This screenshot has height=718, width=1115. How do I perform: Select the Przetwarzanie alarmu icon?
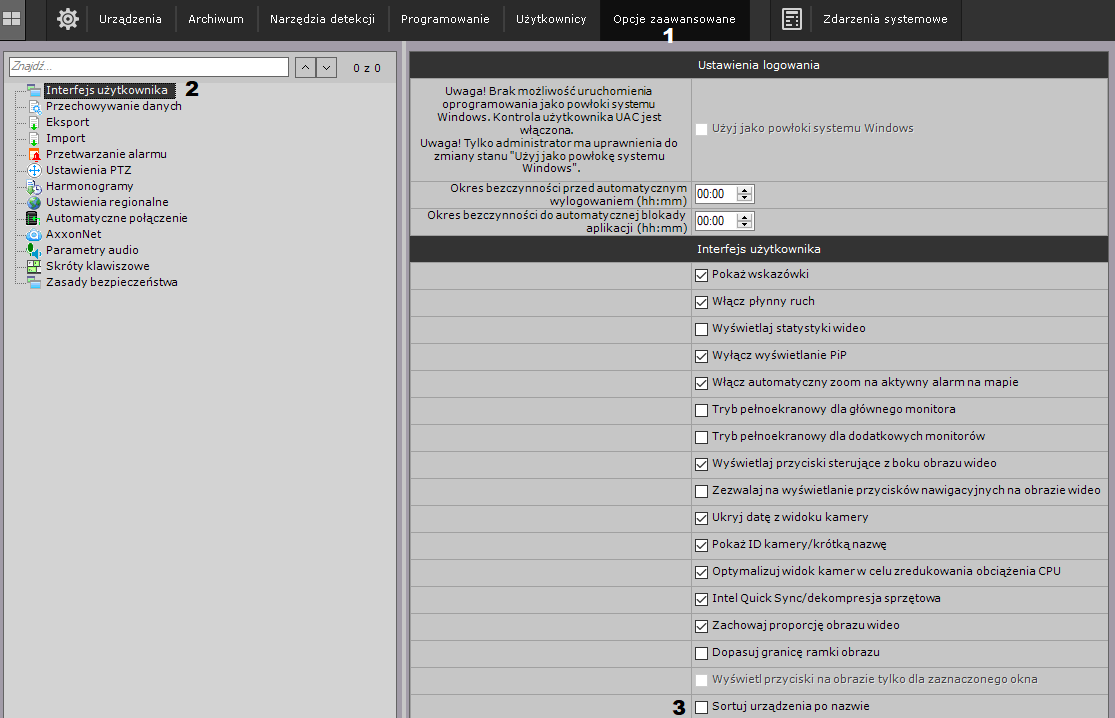tap(34, 154)
